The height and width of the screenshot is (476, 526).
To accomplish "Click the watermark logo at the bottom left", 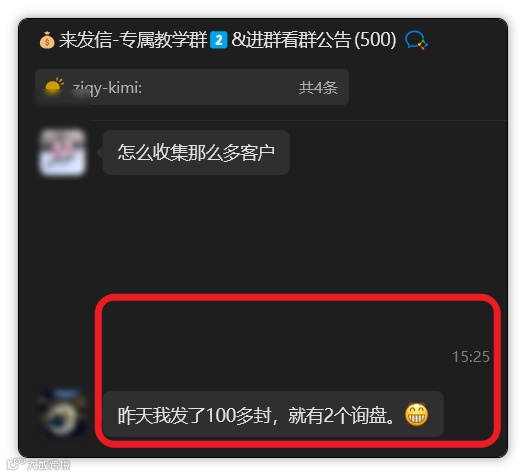I will (x=15, y=464).
